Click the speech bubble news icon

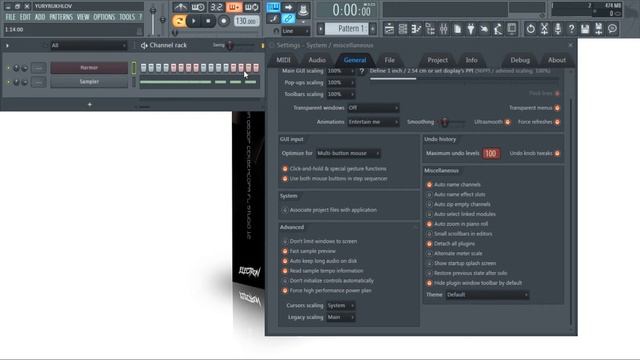[x=612, y=29]
